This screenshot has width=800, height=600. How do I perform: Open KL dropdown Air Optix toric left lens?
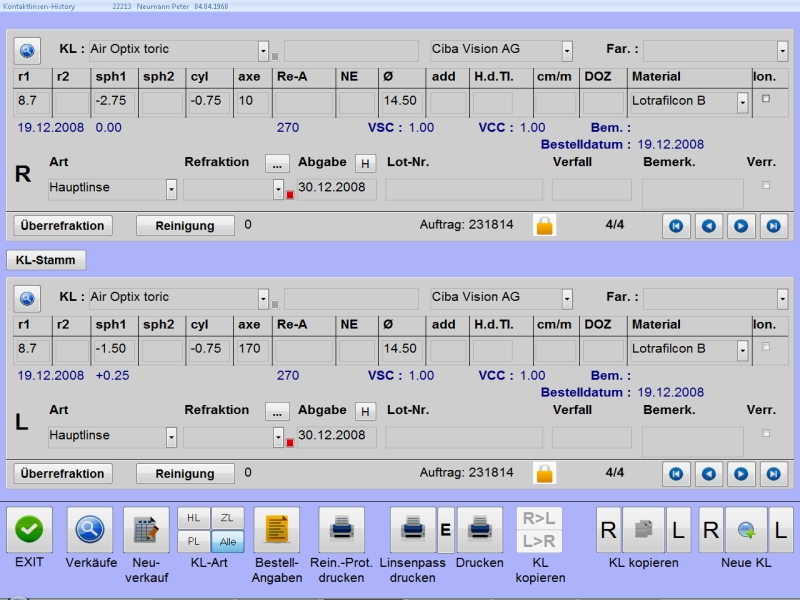click(263, 299)
